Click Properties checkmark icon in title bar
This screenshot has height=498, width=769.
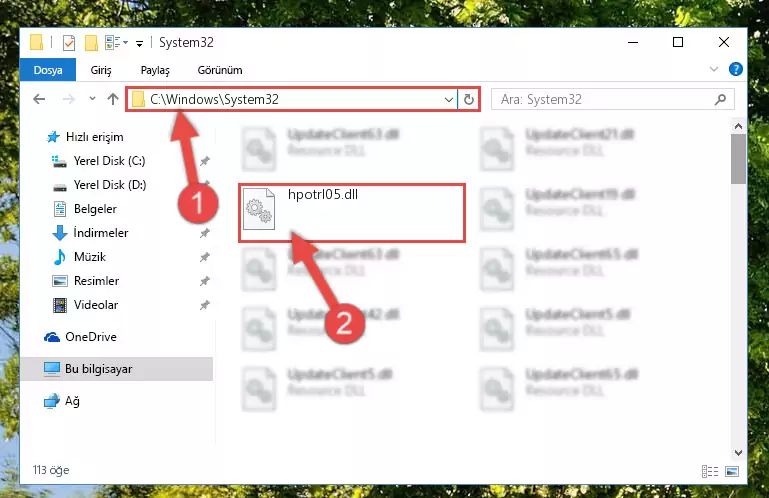(69, 43)
